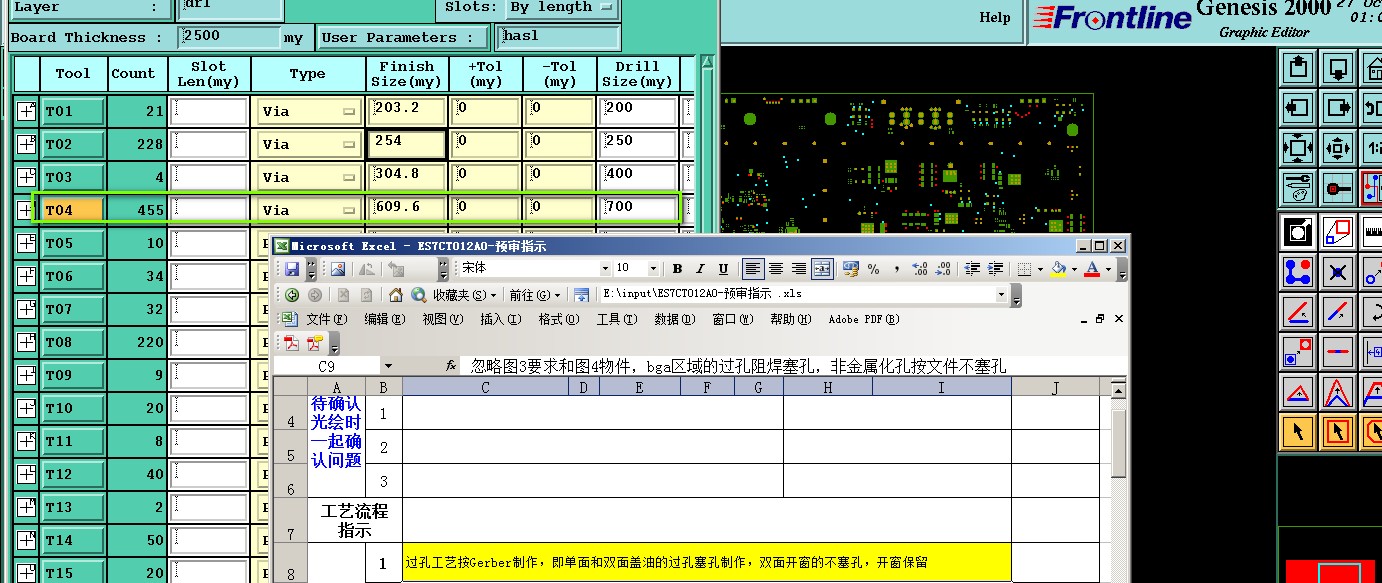The width and height of the screenshot is (1382, 583).
Task: Click the red triangle with arrow icon
Action: (x=1298, y=392)
